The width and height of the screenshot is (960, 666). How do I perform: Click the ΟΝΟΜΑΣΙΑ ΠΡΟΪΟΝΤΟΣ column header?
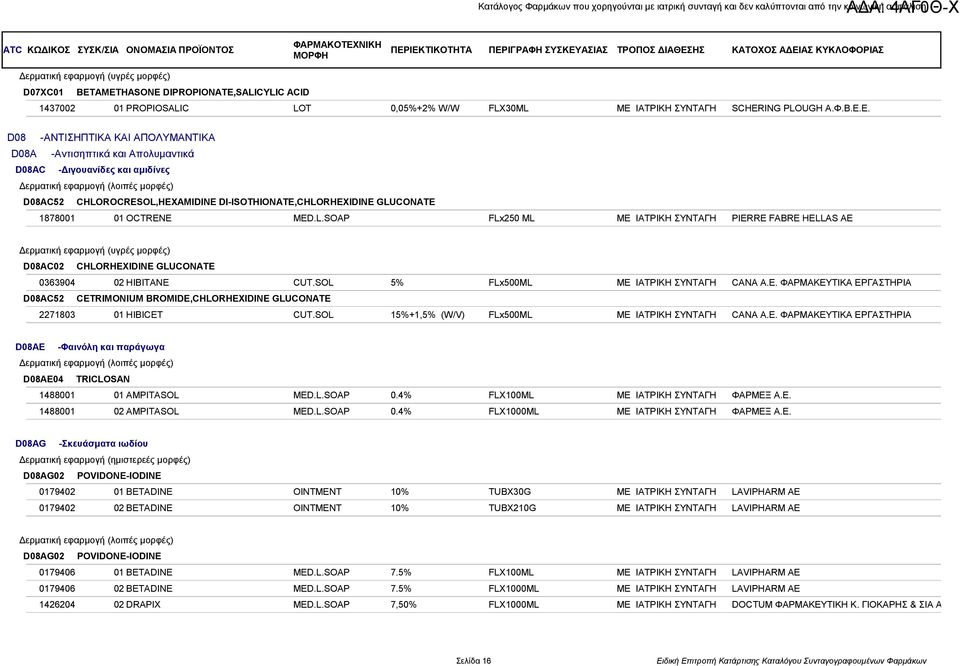coord(180,50)
